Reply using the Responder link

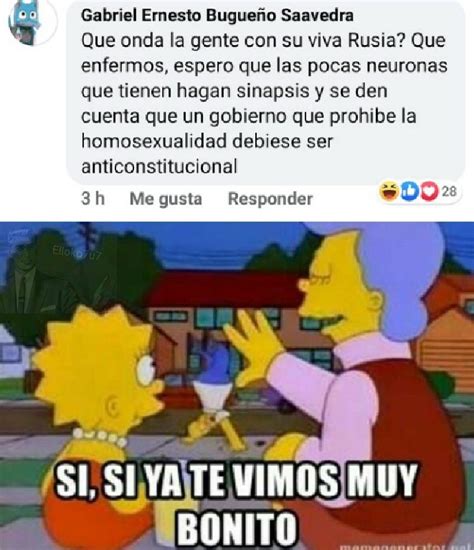(x=270, y=199)
